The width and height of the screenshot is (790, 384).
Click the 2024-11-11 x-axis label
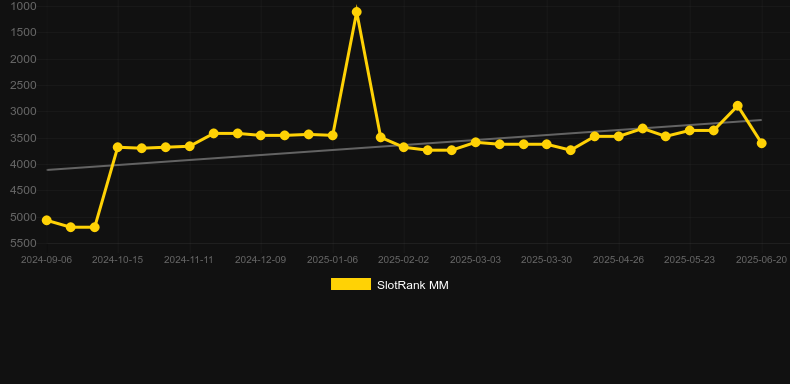coord(189,260)
